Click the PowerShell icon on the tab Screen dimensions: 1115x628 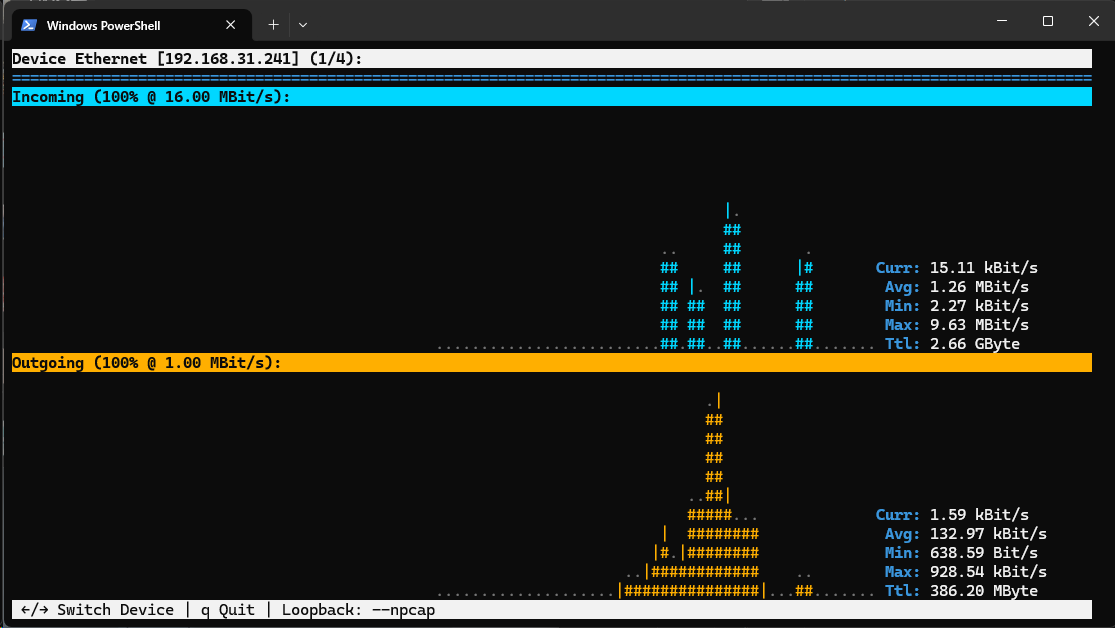(x=28, y=25)
